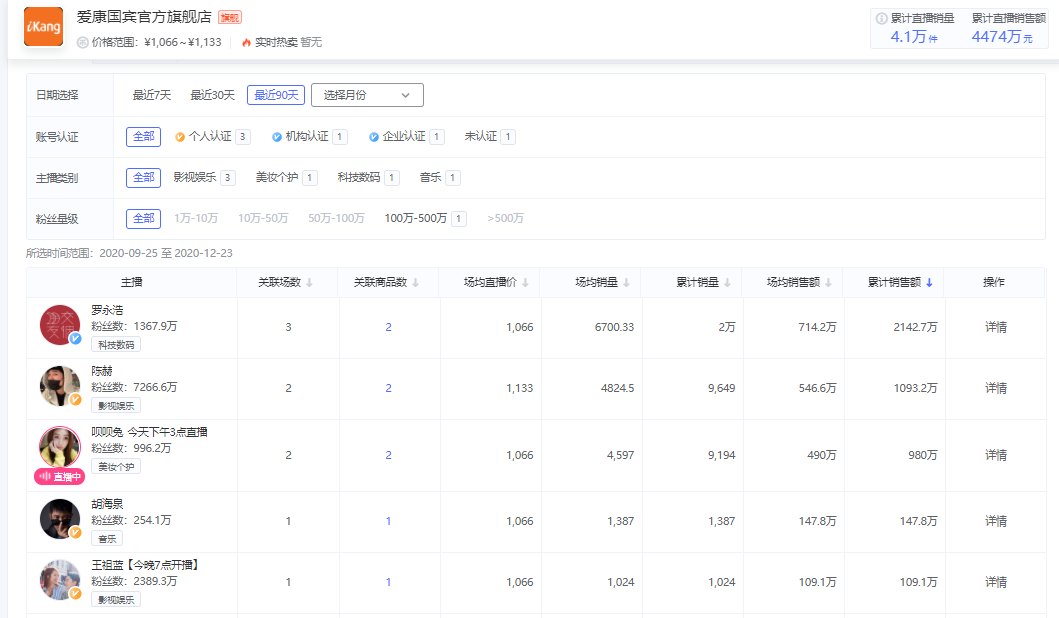
Task: Filter streamers by 影视娱乐 category
Action: (x=204, y=178)
